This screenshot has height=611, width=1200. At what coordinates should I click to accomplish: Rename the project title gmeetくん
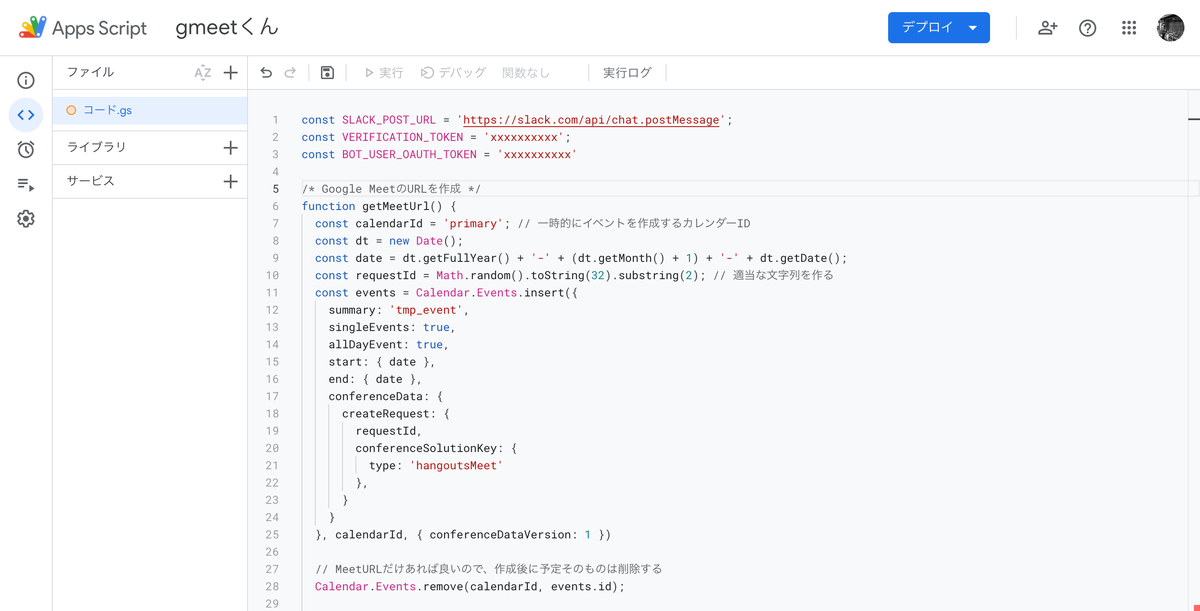tap(227, 28)
